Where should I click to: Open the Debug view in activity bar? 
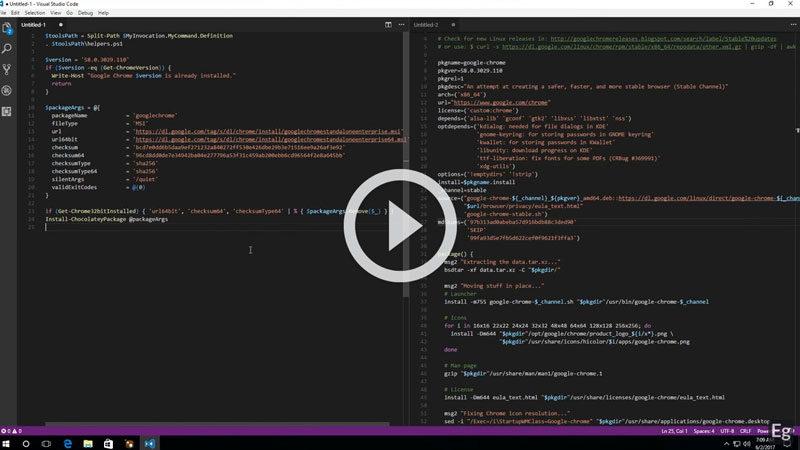(x=7, y=90)
